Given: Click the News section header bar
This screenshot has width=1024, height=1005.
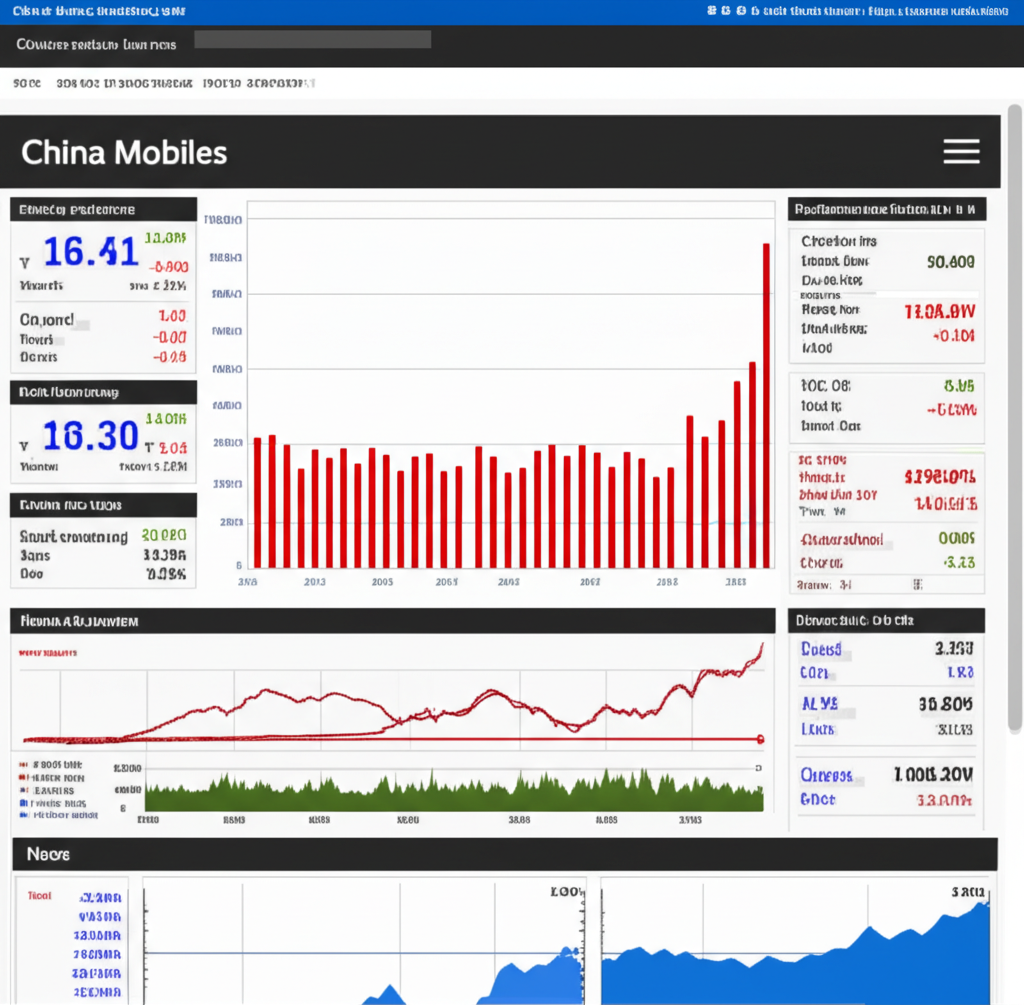Looking at the screenshot, I should pos(505,854).
